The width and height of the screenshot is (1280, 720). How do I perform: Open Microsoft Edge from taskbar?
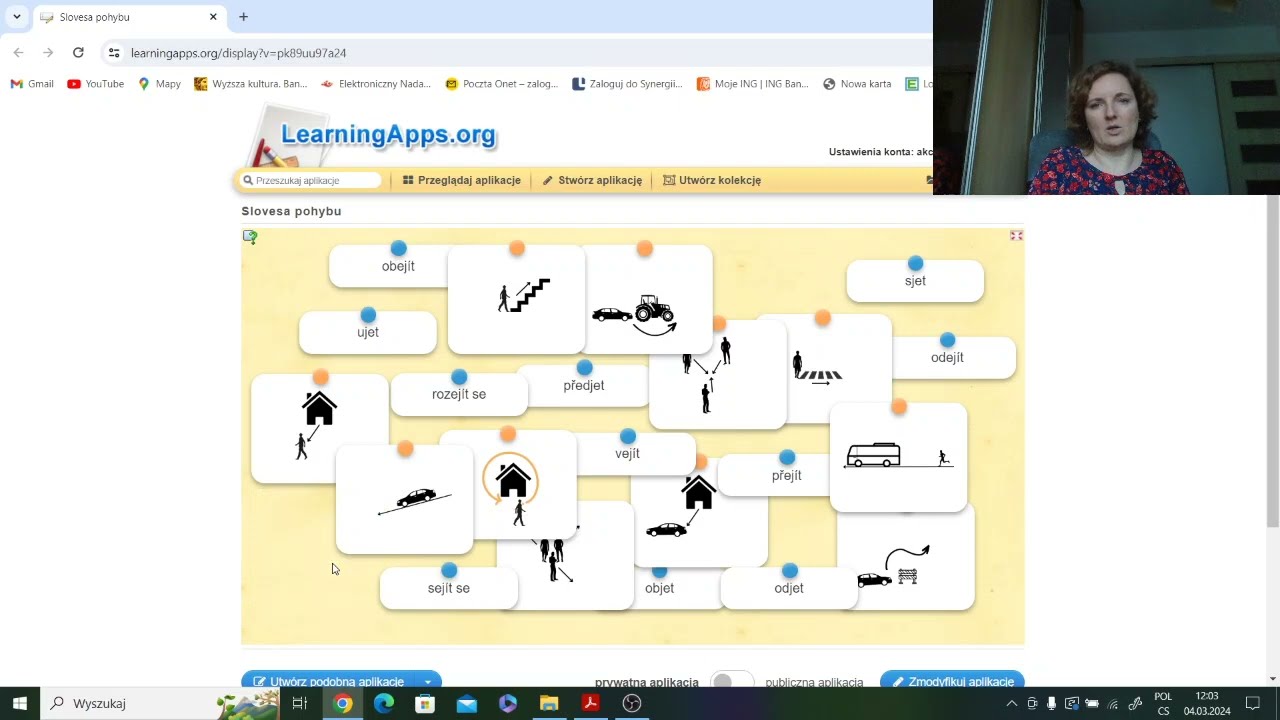384,703
